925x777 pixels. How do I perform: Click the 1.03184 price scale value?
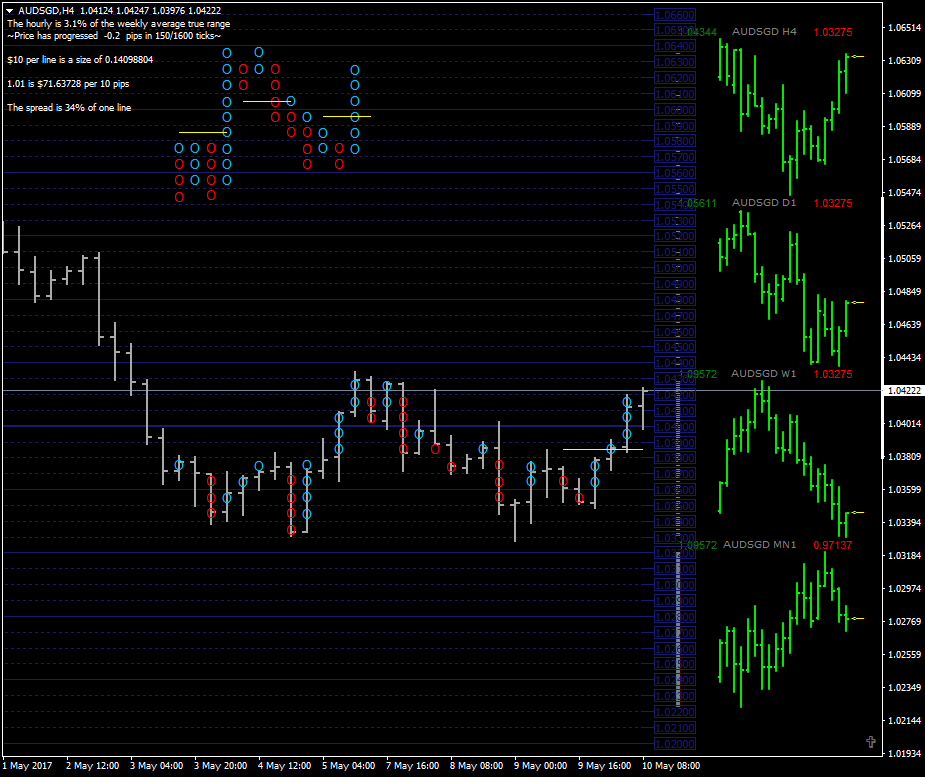pyautogui.click(x=904, y=556)
